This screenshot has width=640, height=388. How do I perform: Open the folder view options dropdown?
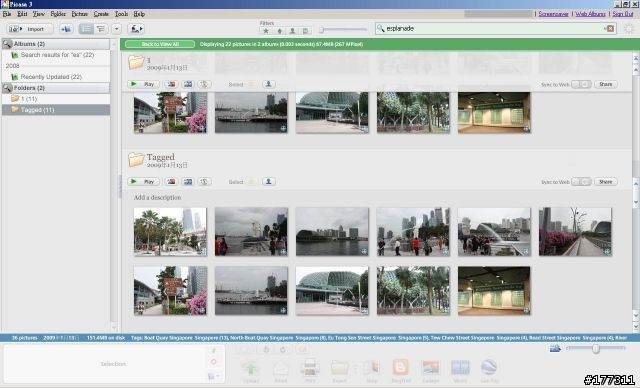tap(117, 29)
